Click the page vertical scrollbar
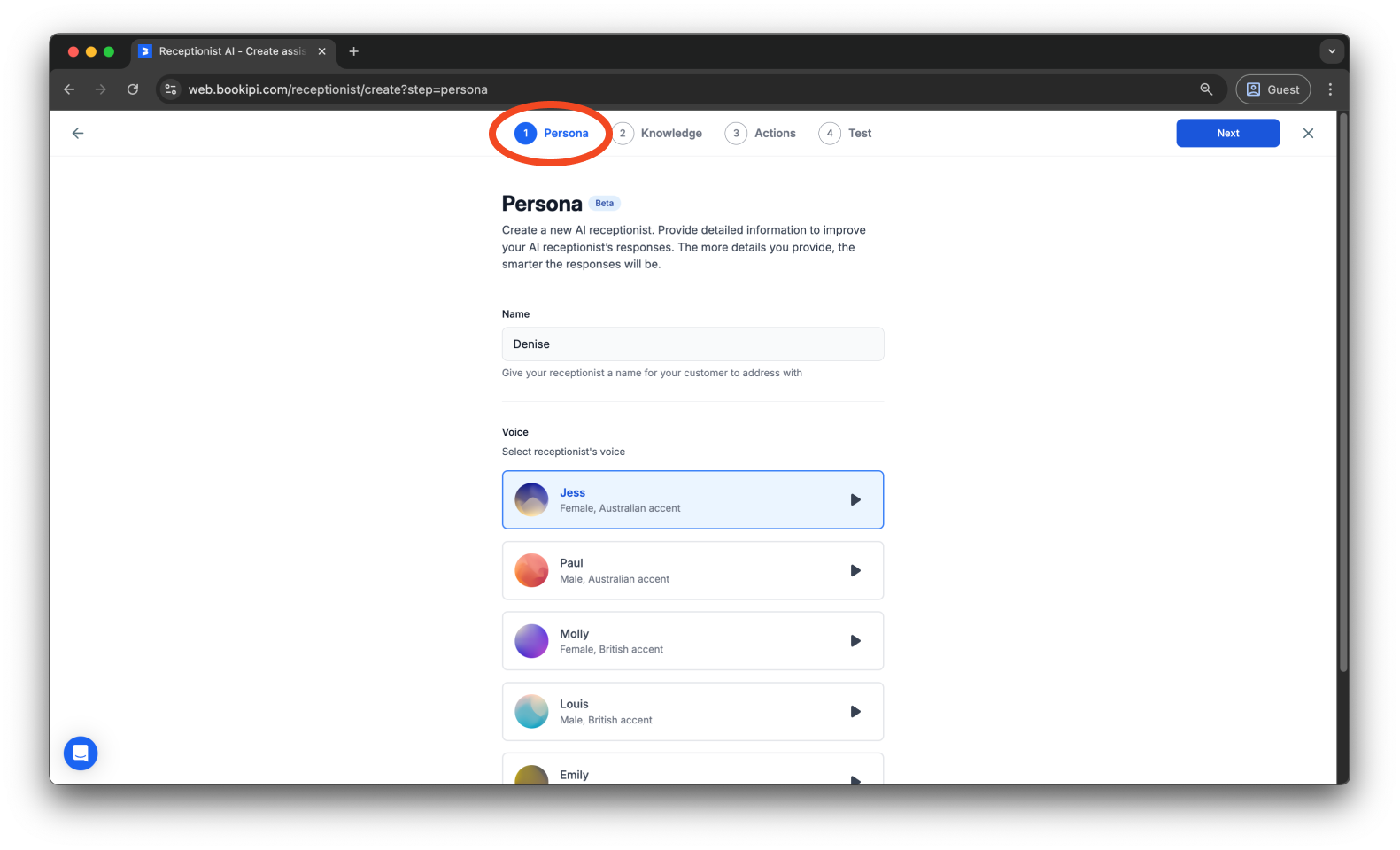Viewport: 1400px width, 850px height. coord(1343,394)
